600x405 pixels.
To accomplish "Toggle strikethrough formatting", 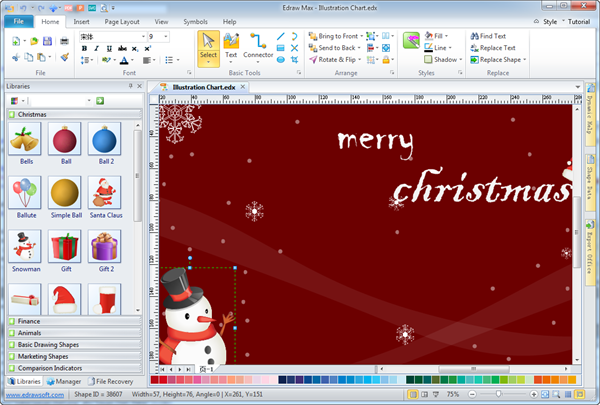I will pos(122,49).
